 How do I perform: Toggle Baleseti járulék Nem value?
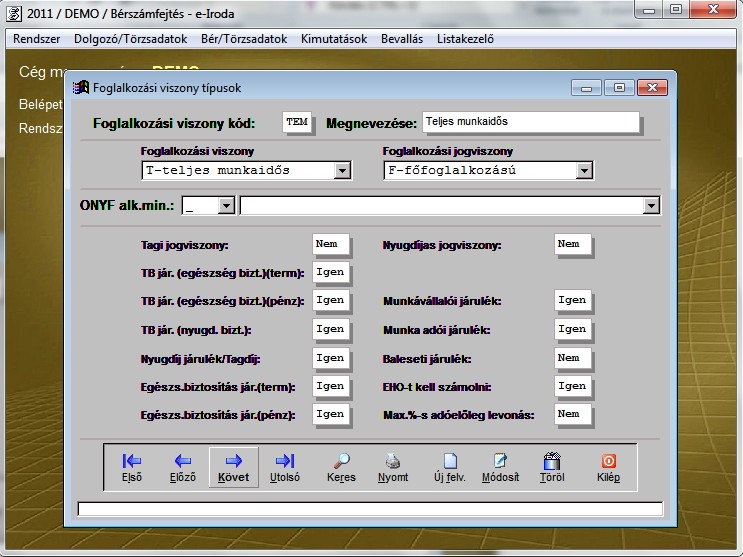573,358
